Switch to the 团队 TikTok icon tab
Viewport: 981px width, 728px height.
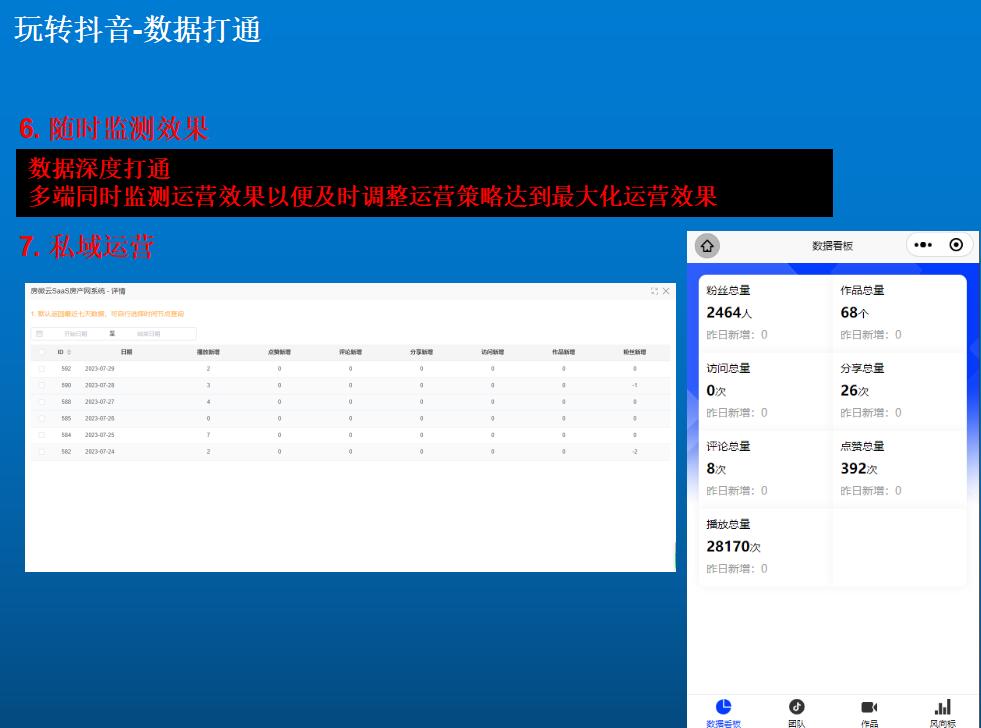pyautogui.click(x=796, y=708)
